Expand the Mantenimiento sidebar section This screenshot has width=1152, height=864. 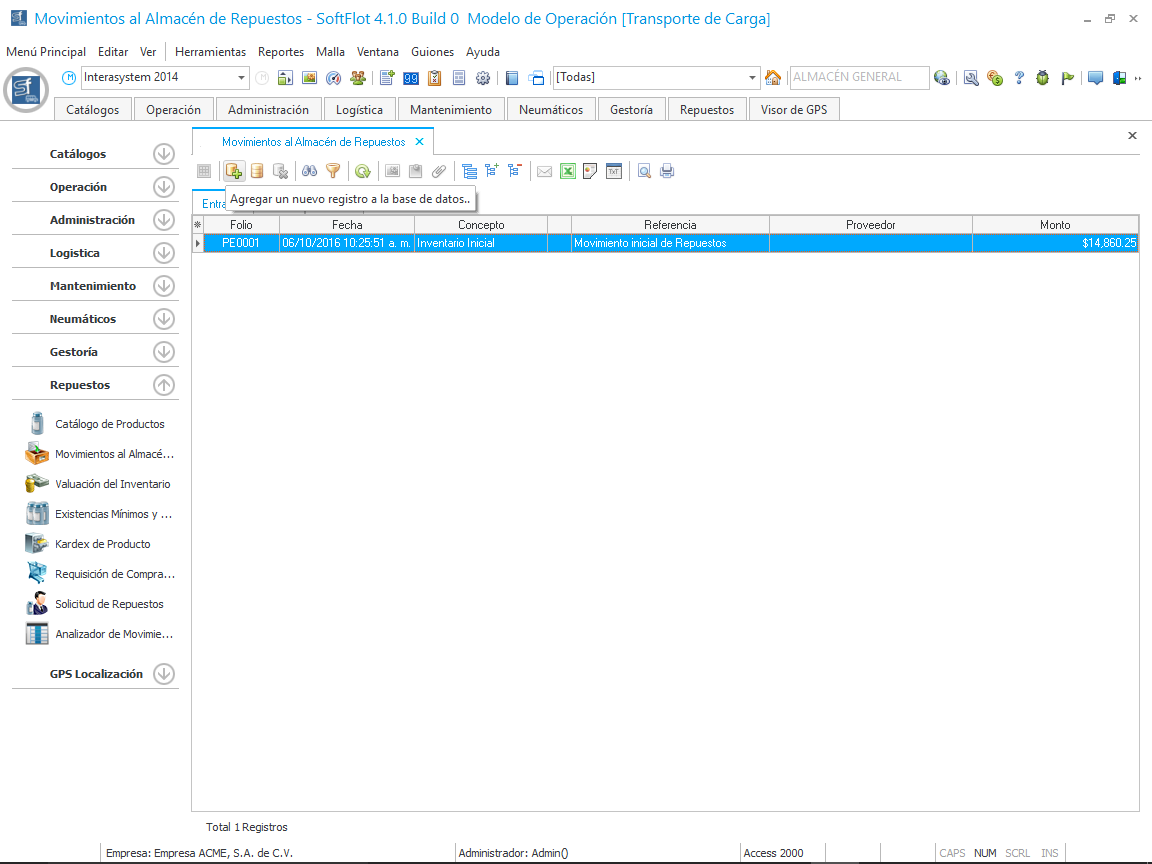164,286
